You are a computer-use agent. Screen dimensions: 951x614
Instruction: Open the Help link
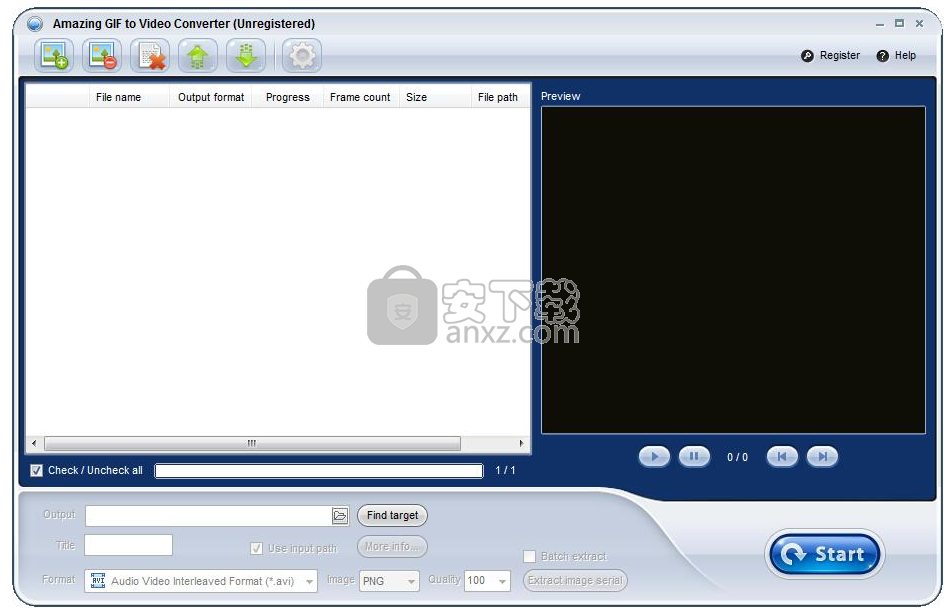905,55
